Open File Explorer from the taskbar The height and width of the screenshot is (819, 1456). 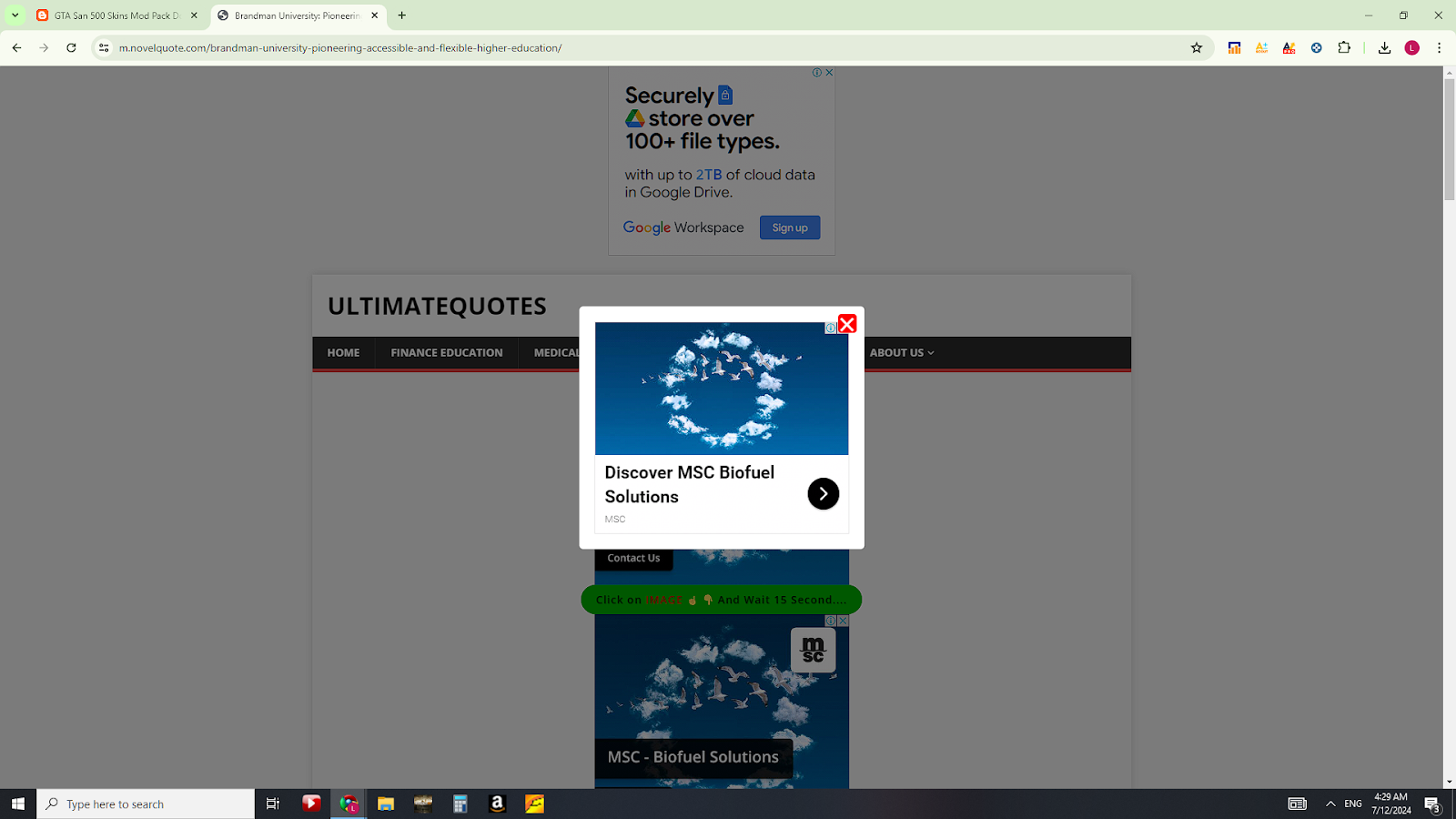386,804
